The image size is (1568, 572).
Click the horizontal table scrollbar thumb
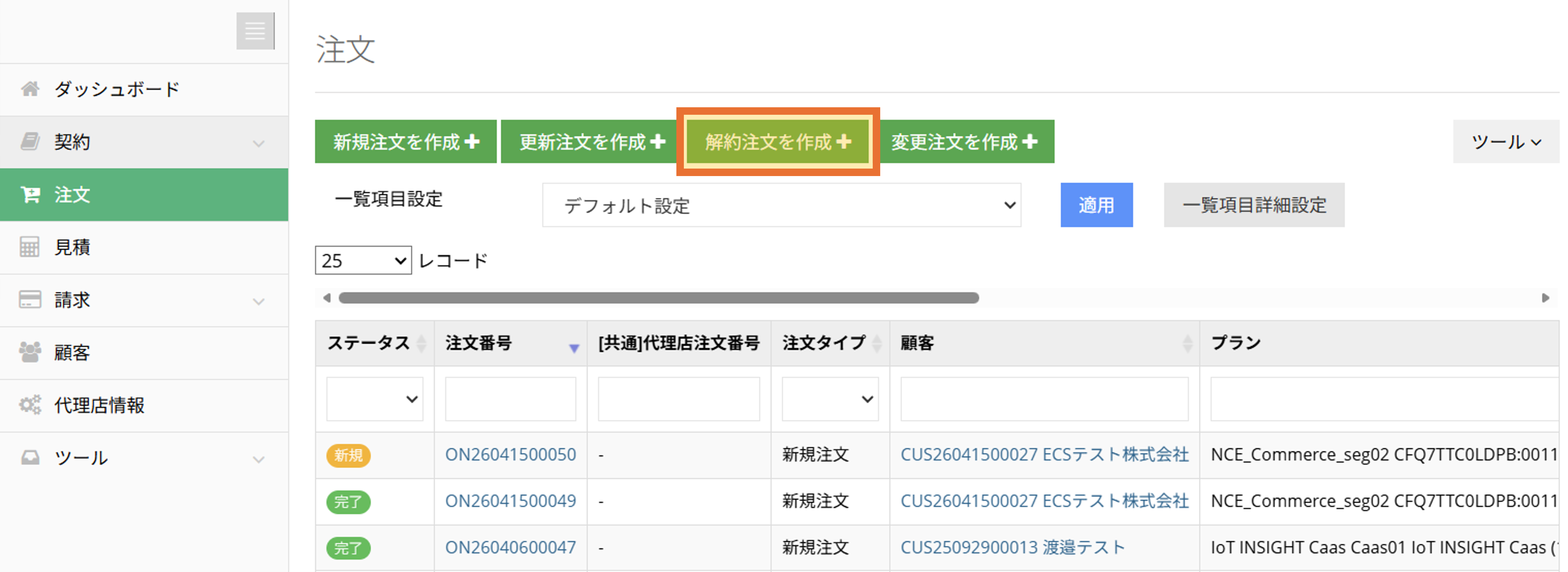point(659,298)
